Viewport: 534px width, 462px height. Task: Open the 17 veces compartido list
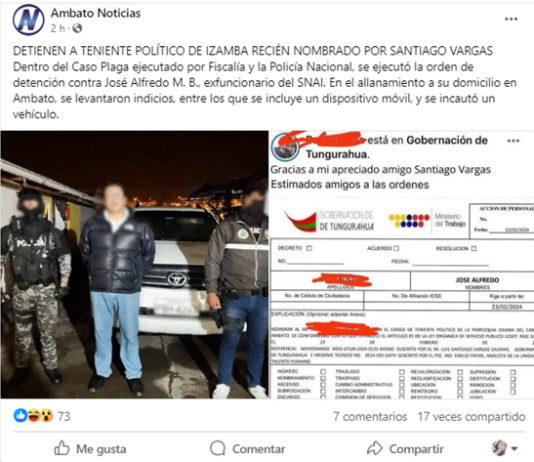(x=471, y=416)
